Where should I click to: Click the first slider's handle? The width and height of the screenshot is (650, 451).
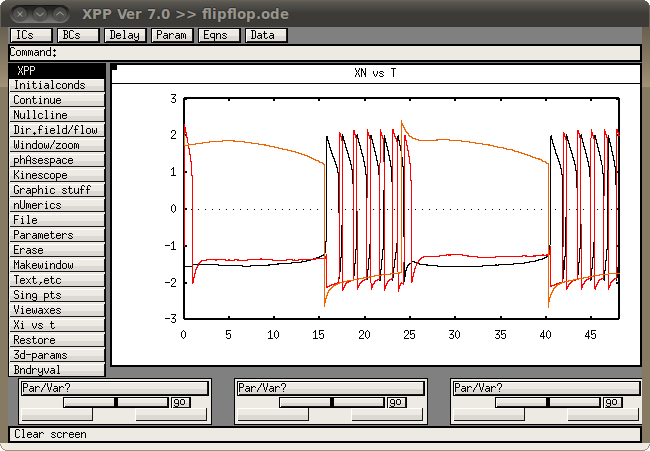pos(116,402)
